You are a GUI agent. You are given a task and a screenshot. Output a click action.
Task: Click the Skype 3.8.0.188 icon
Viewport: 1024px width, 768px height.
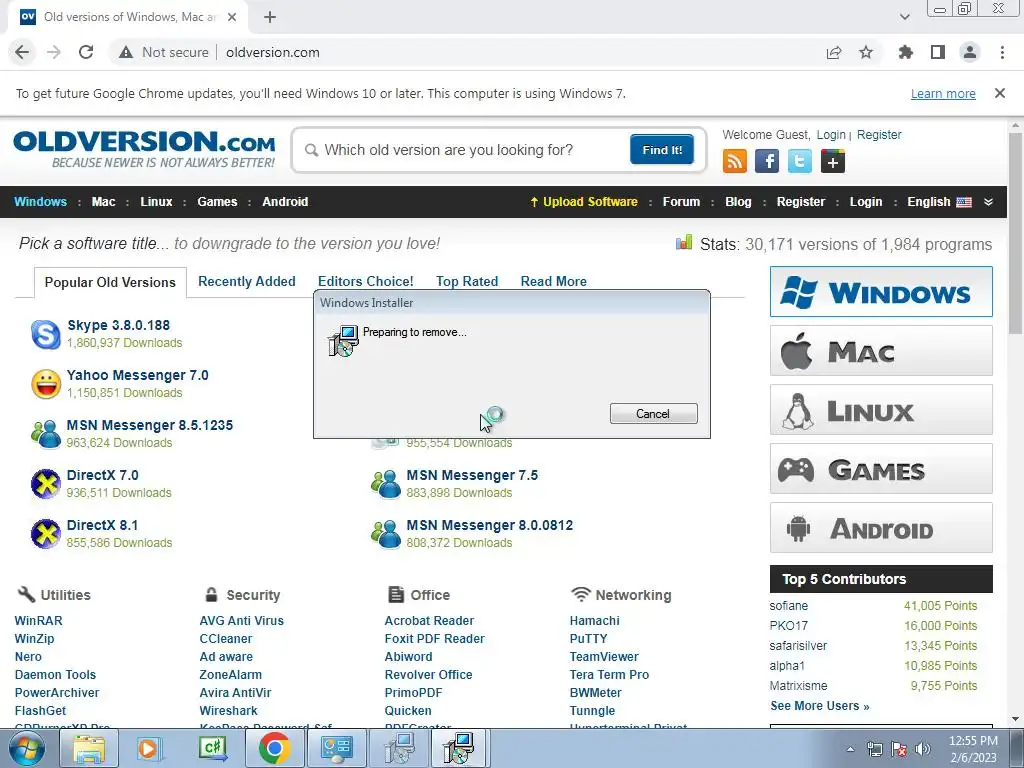[x=46, y=334]
